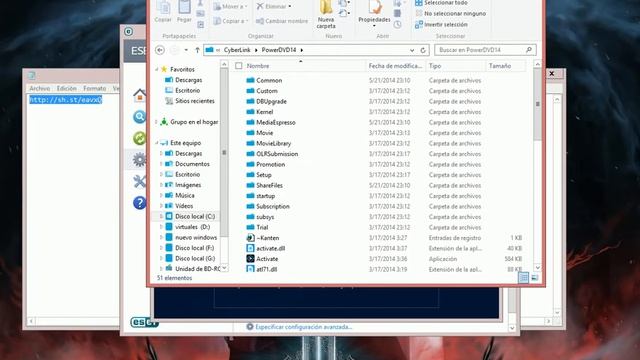The image size is (640, 360).
Task: Click Eliminar in the ribbon
Action: pos(274,7)
